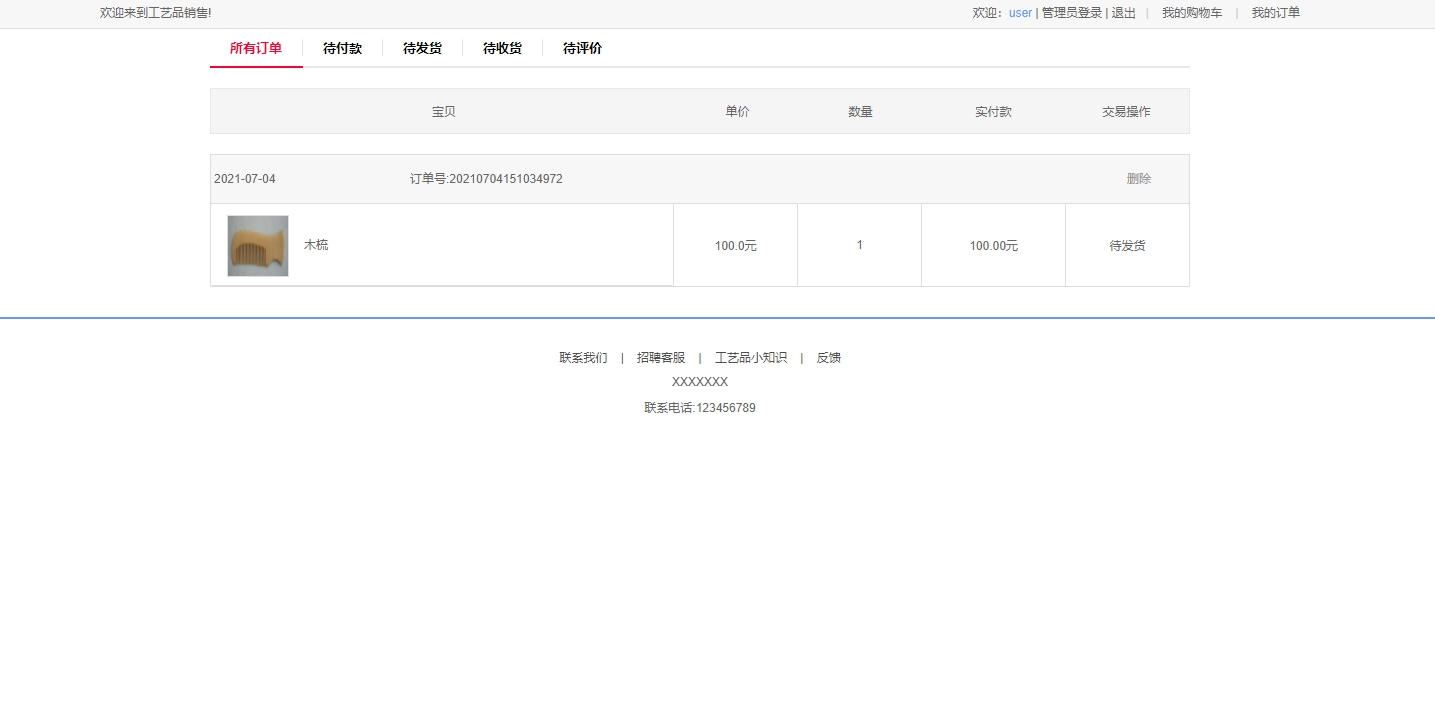1435x705 pixels.
Task: Open the 待发货 orders tab
Action: [x=422, y=48]
